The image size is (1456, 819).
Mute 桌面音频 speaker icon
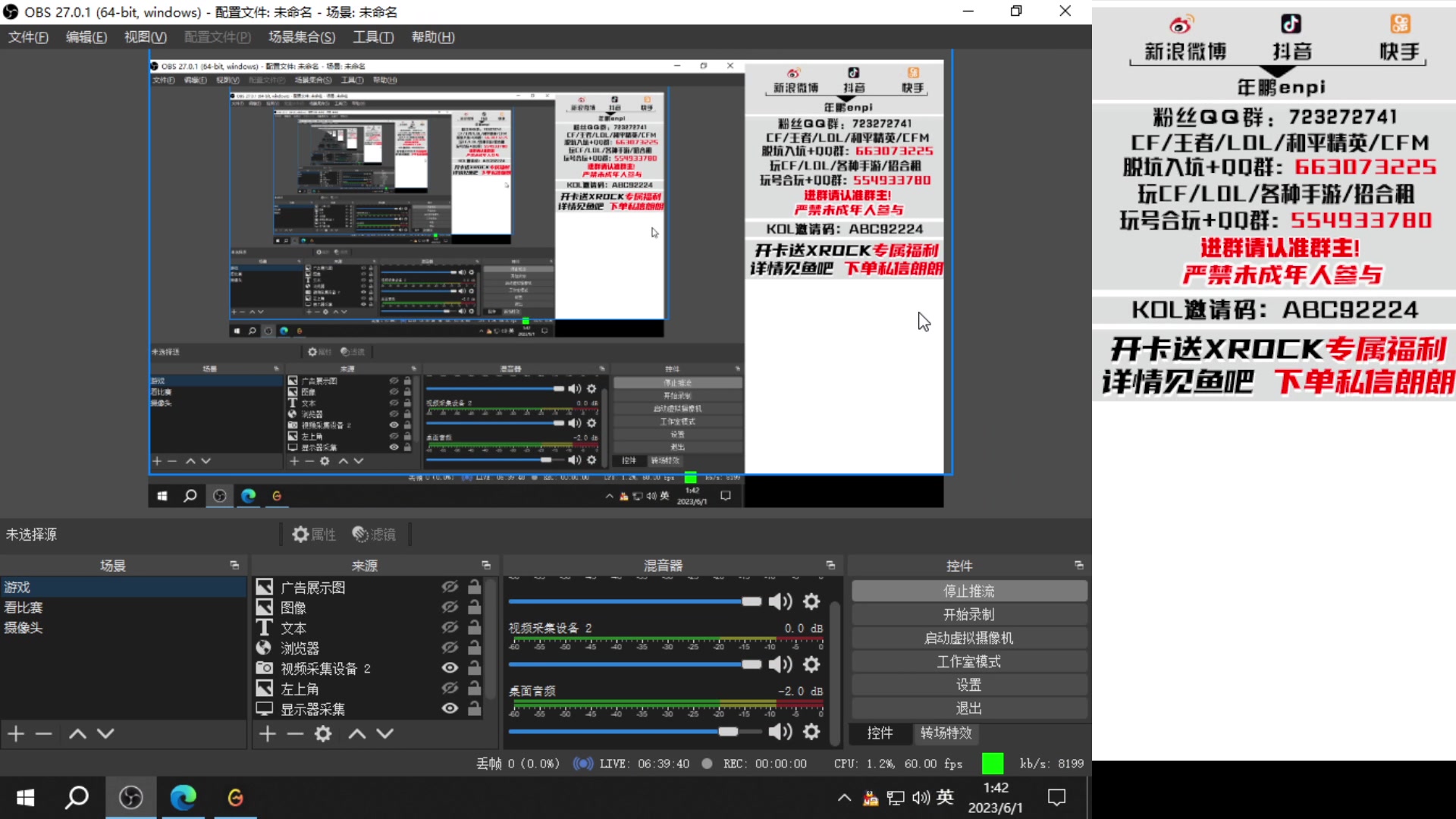pyautogui.click(x=780, y=731)
